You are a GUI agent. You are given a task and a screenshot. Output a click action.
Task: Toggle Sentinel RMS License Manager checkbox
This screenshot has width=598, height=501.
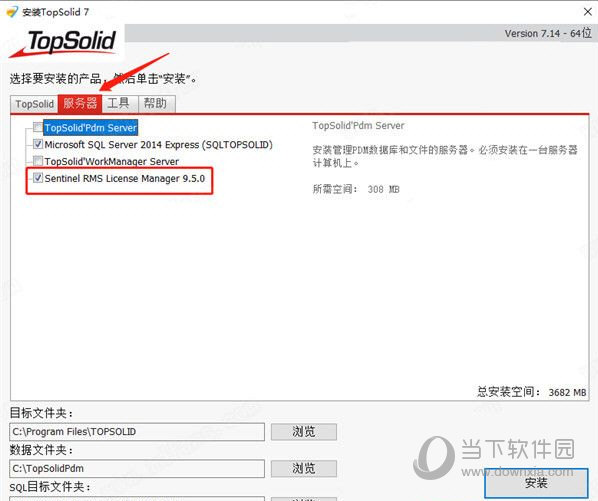38,178
